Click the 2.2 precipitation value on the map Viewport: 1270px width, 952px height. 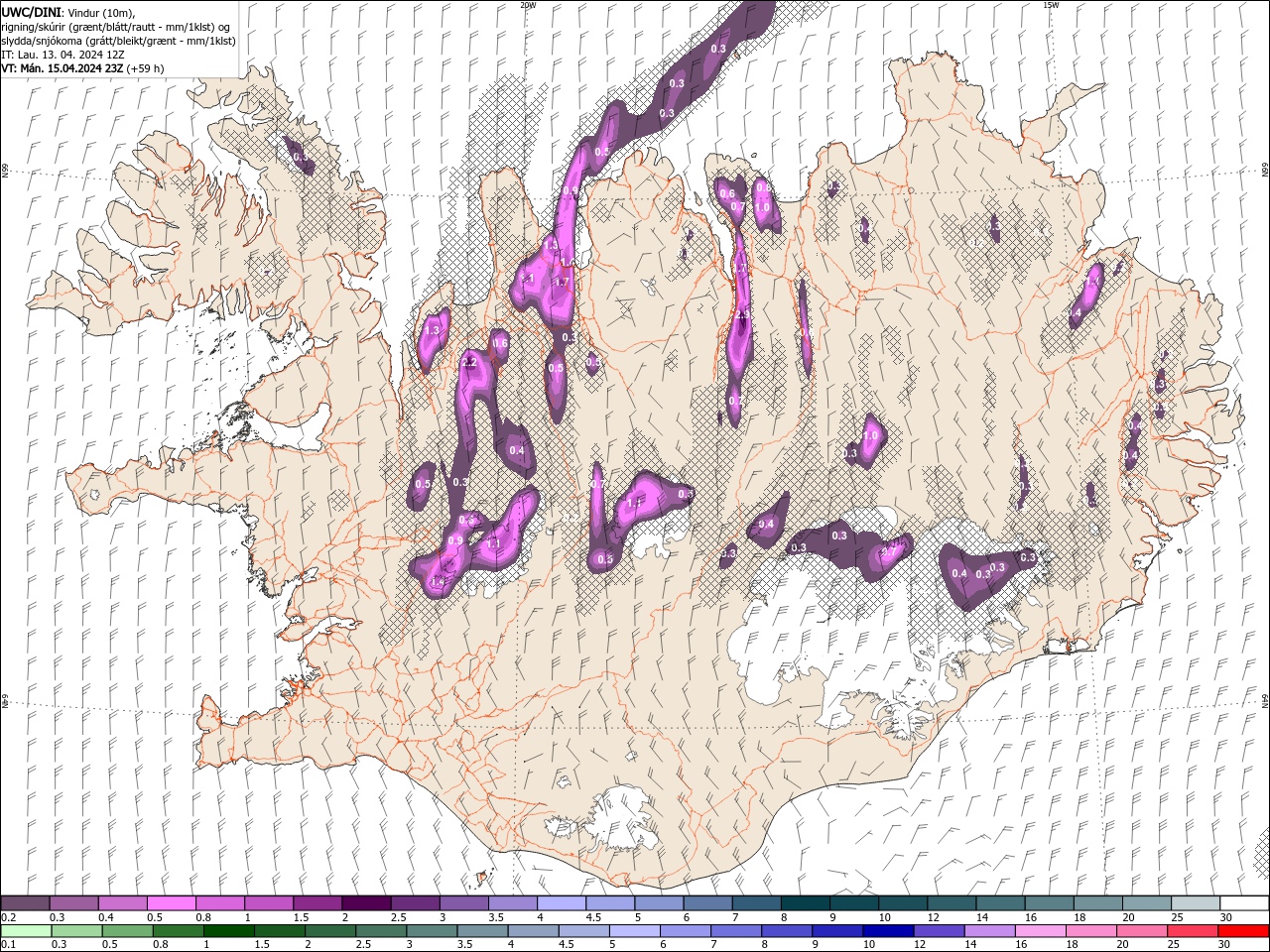pyautogui.click(x=470, y=363)
